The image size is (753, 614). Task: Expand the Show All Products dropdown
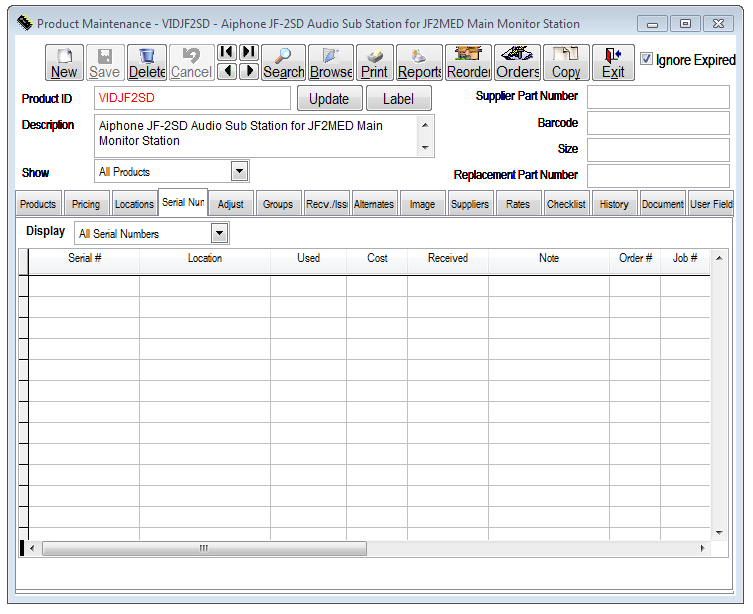(239, 172)
